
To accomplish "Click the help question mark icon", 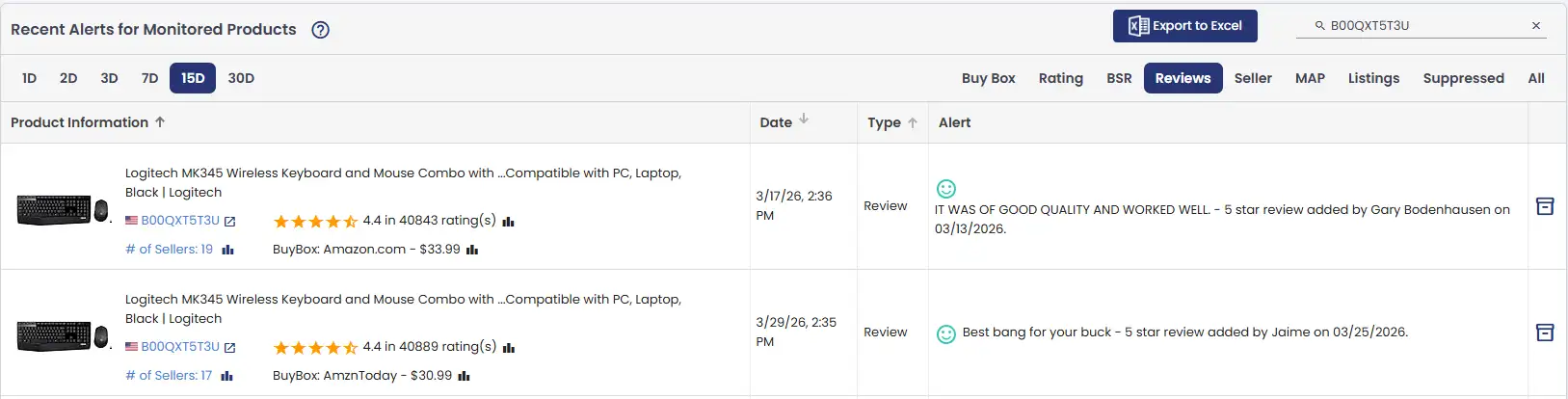I will click(x=321, y=30).
